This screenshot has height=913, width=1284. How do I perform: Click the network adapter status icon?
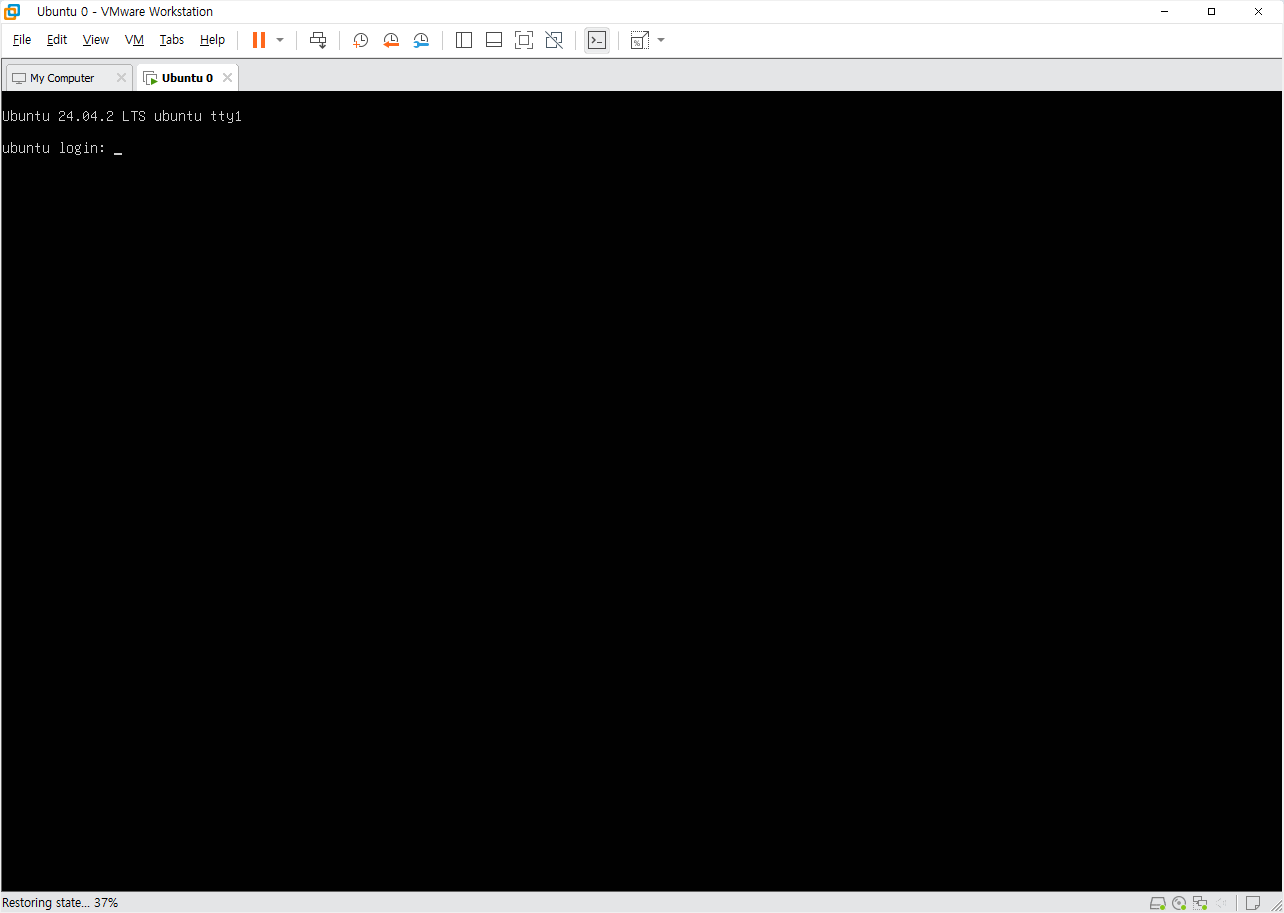coord(1200,904)
